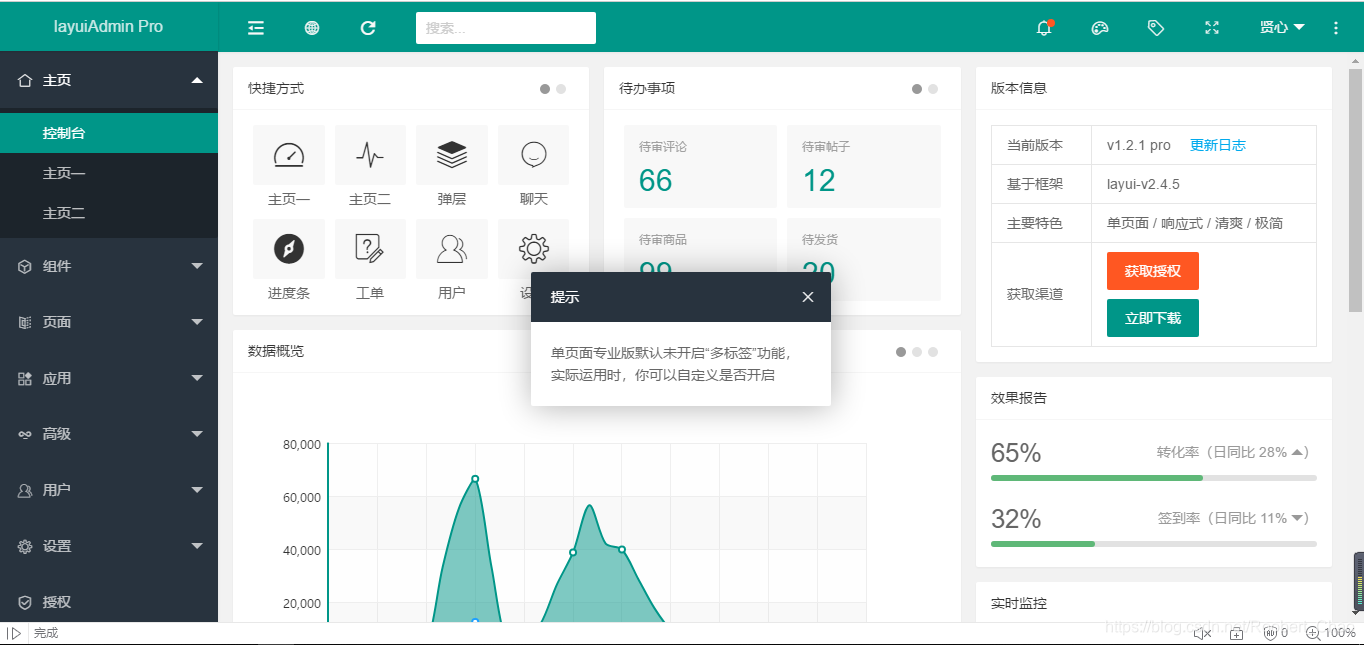The image size is (1364, 645).
Task: Click the AD blocker shield icon
Action: click(1271, 633)
